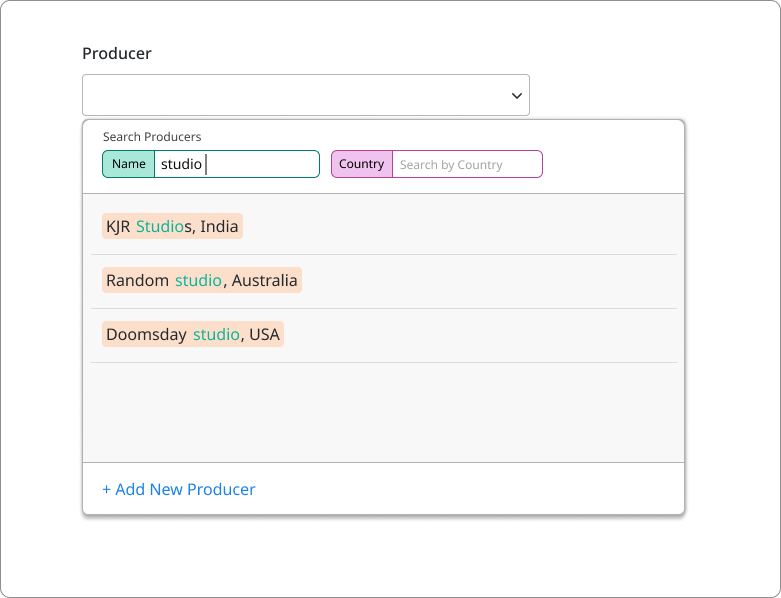Click the word USA in the third result

(x=264, y=334)
